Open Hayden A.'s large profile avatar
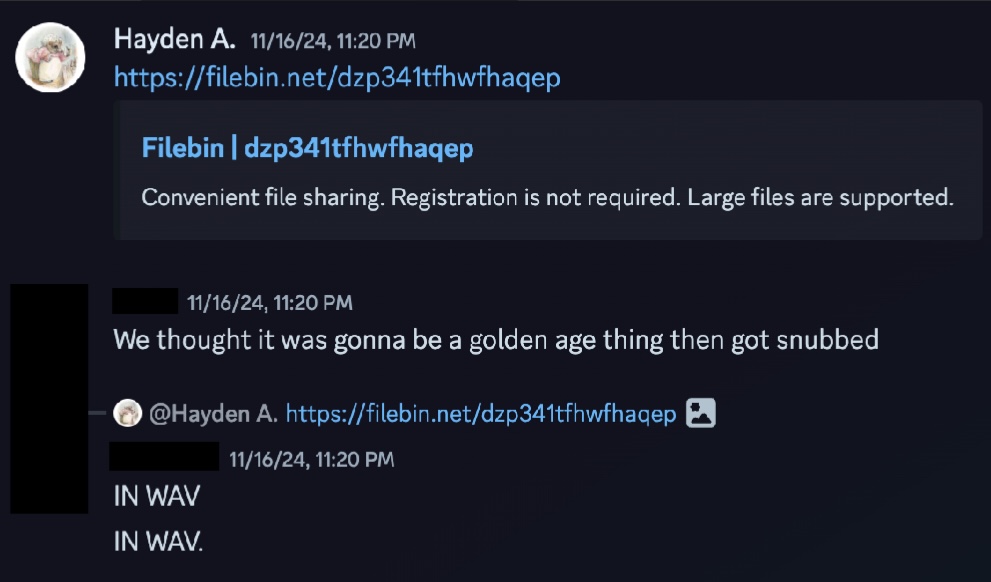The width and height of the screenshot is (991, 582). coord(50,58)
